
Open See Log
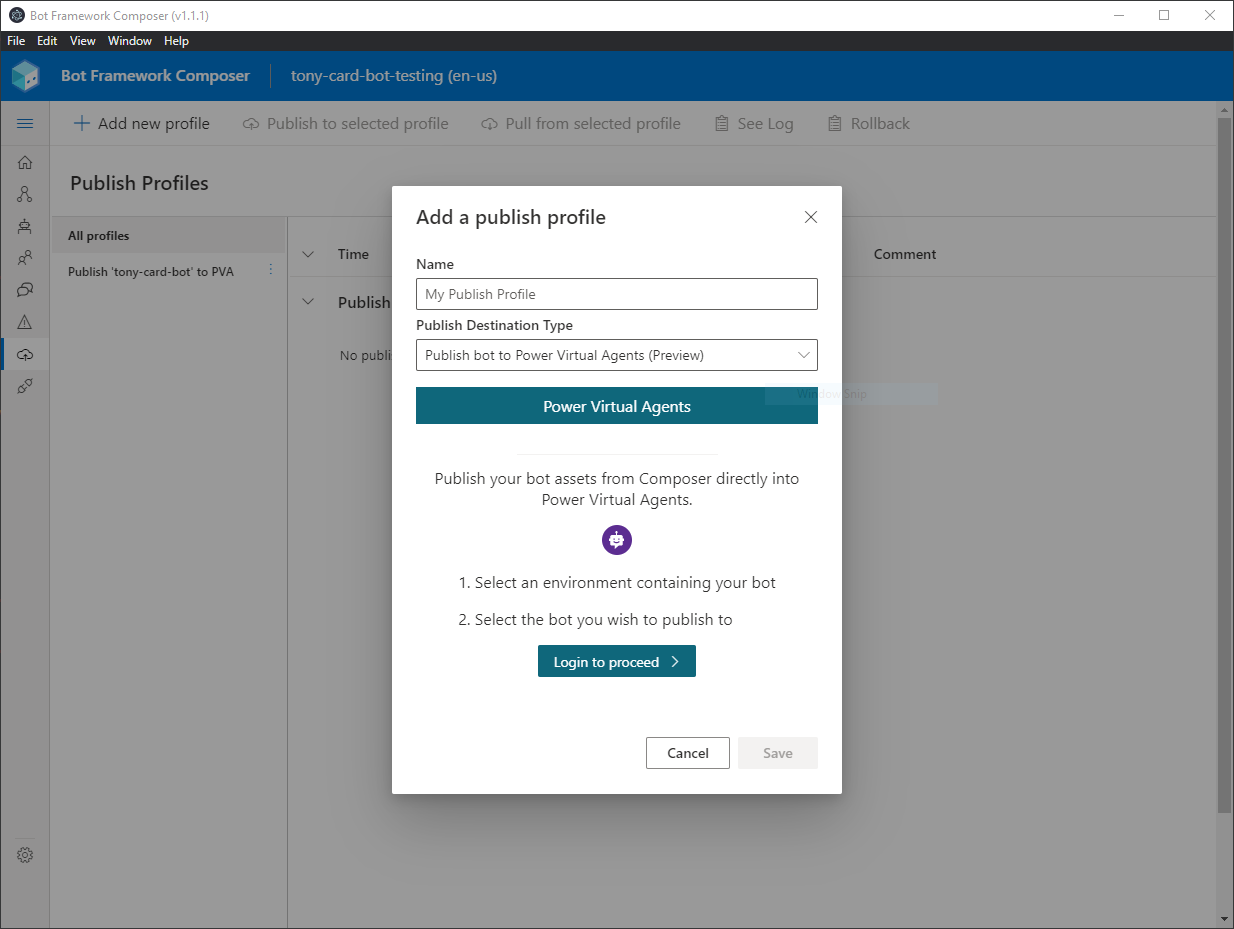coord(754,124)
